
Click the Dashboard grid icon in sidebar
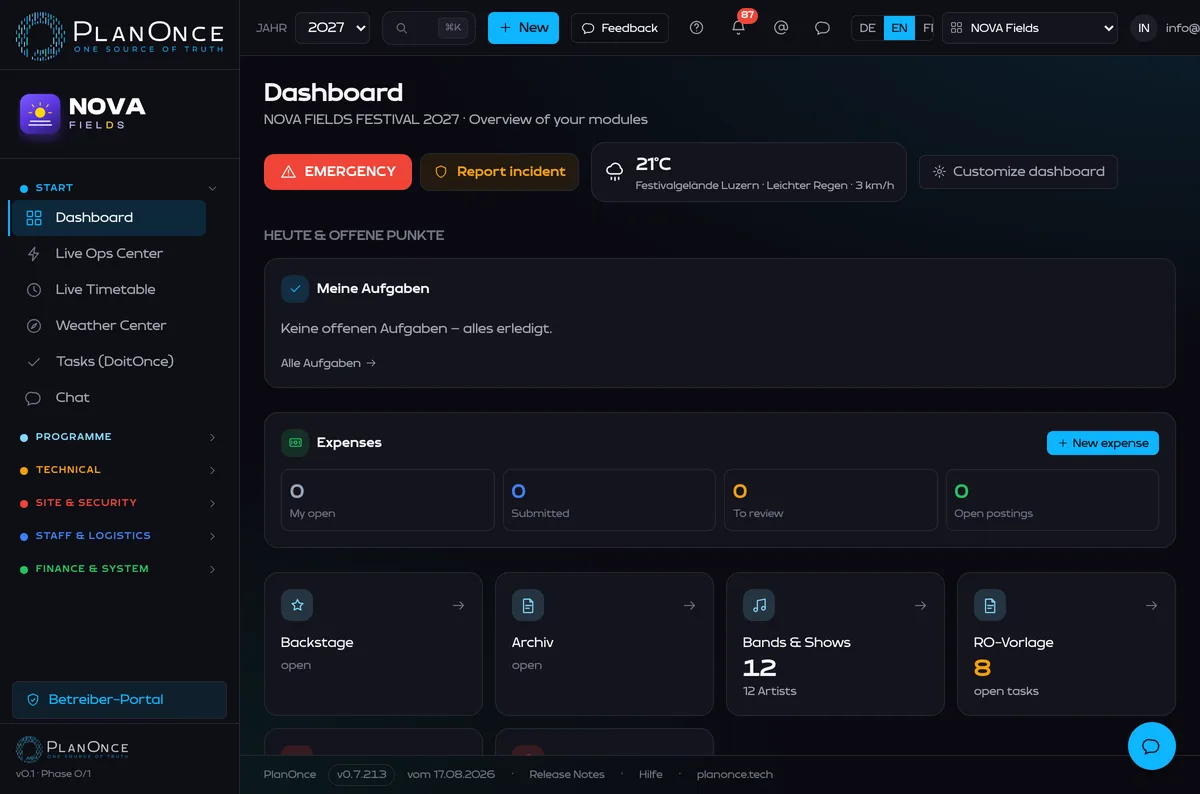34,218
